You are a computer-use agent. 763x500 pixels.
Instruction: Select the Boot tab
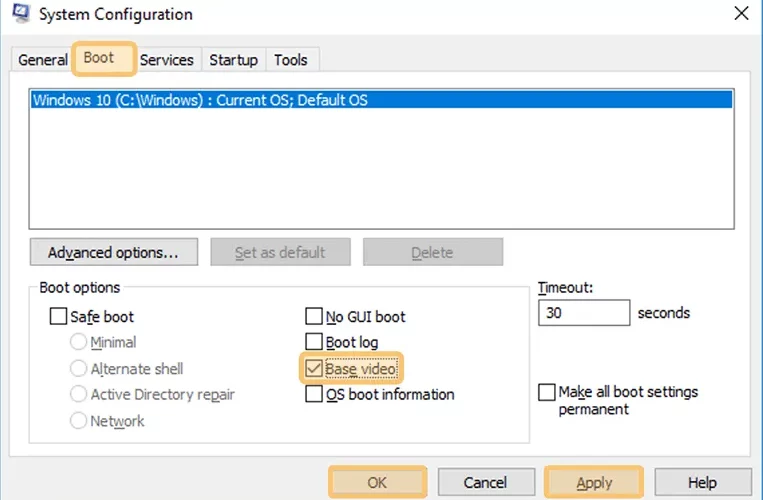pyautogui.click(x=104, y=58)
